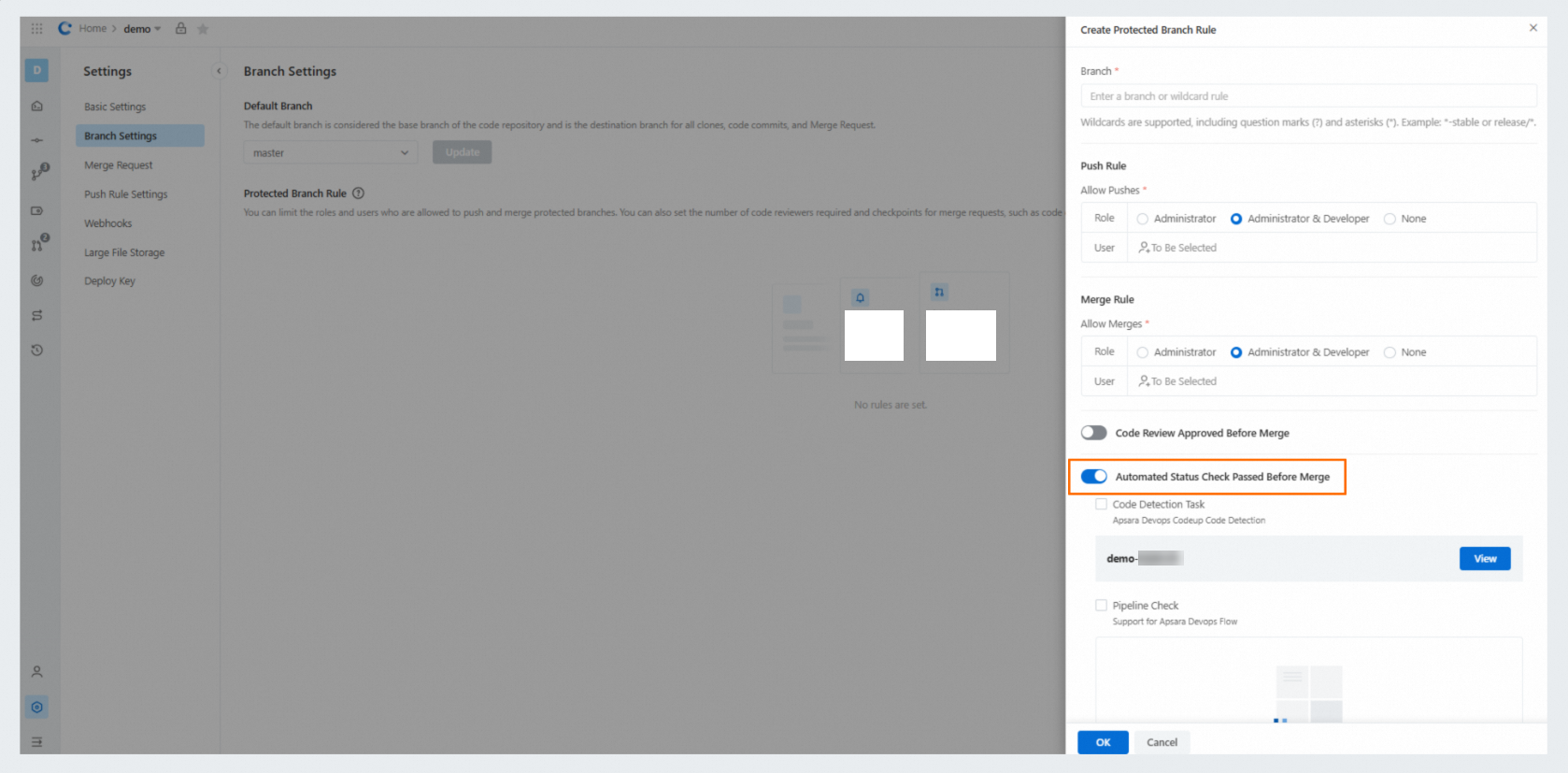The width and height of the screenshot is (1568, 773).
Task: Open the compare arrows sidebar icon
Action: [37, 315]
